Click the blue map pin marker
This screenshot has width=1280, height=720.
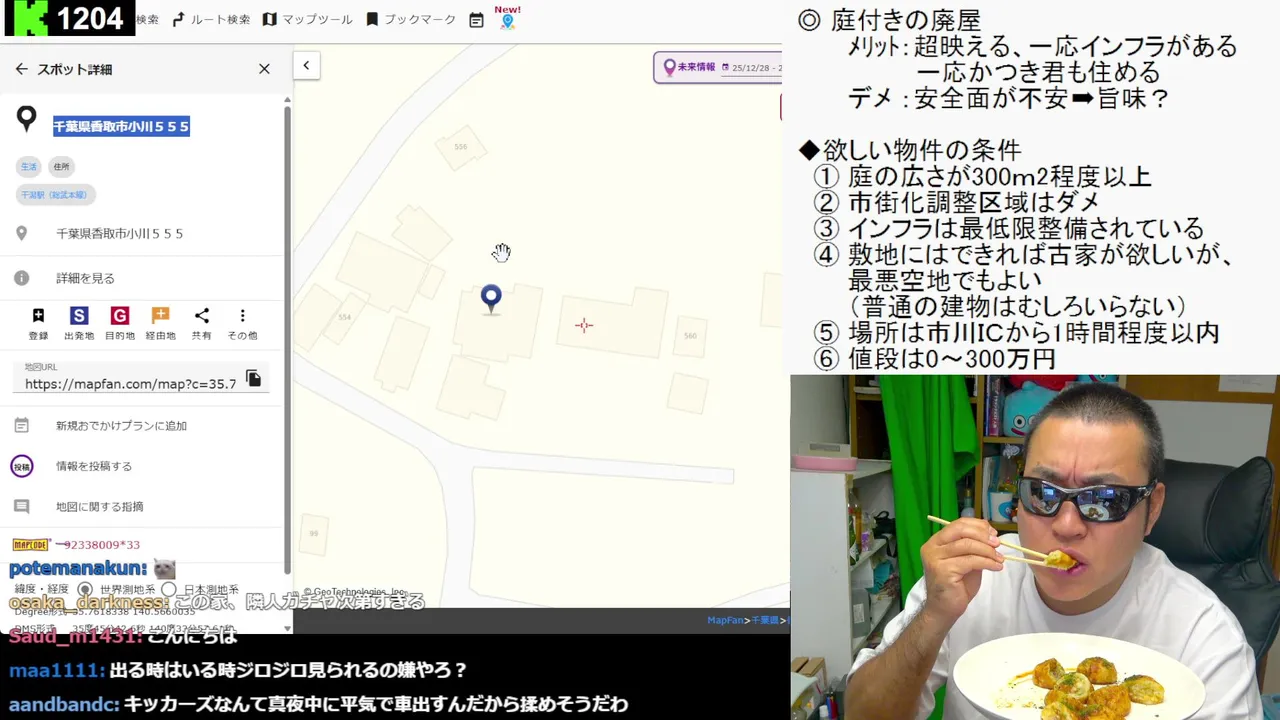point(491,299)
